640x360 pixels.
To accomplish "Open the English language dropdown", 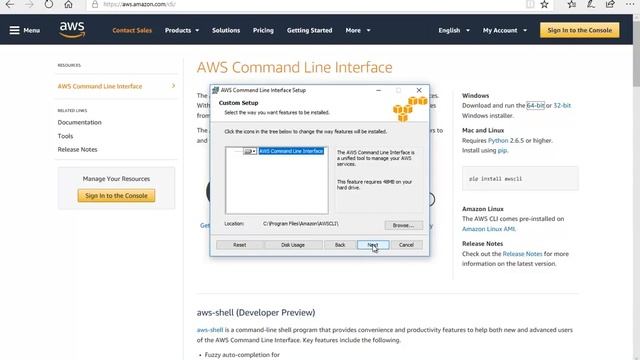I will [454, 30].
